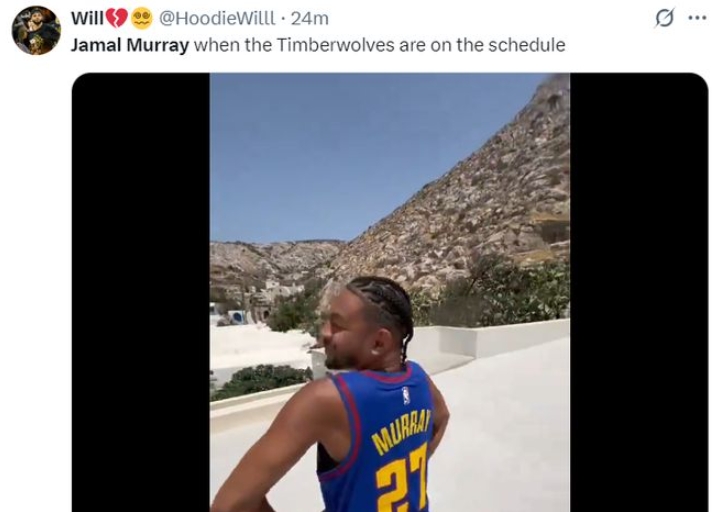Open the Grok explain-post icon
Viewport: 721px width, 512px height.
click(664, 18)
